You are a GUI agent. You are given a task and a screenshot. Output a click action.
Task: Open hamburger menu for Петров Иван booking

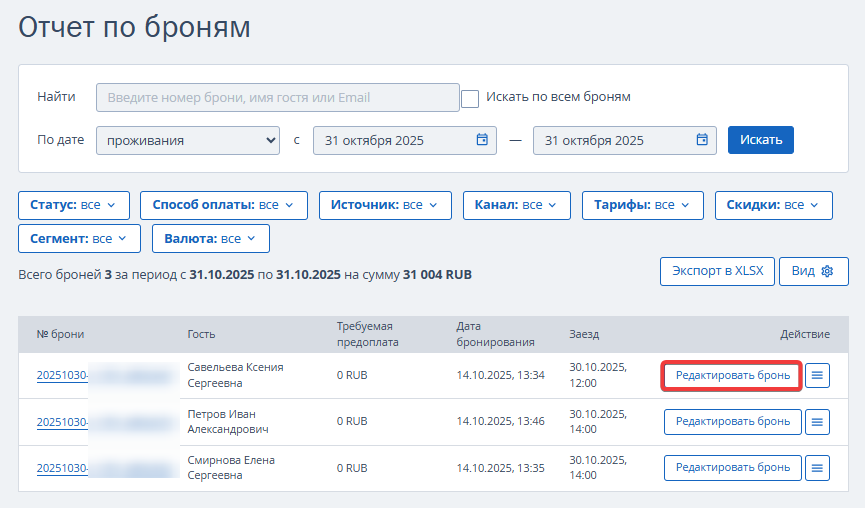pos(817,422)
